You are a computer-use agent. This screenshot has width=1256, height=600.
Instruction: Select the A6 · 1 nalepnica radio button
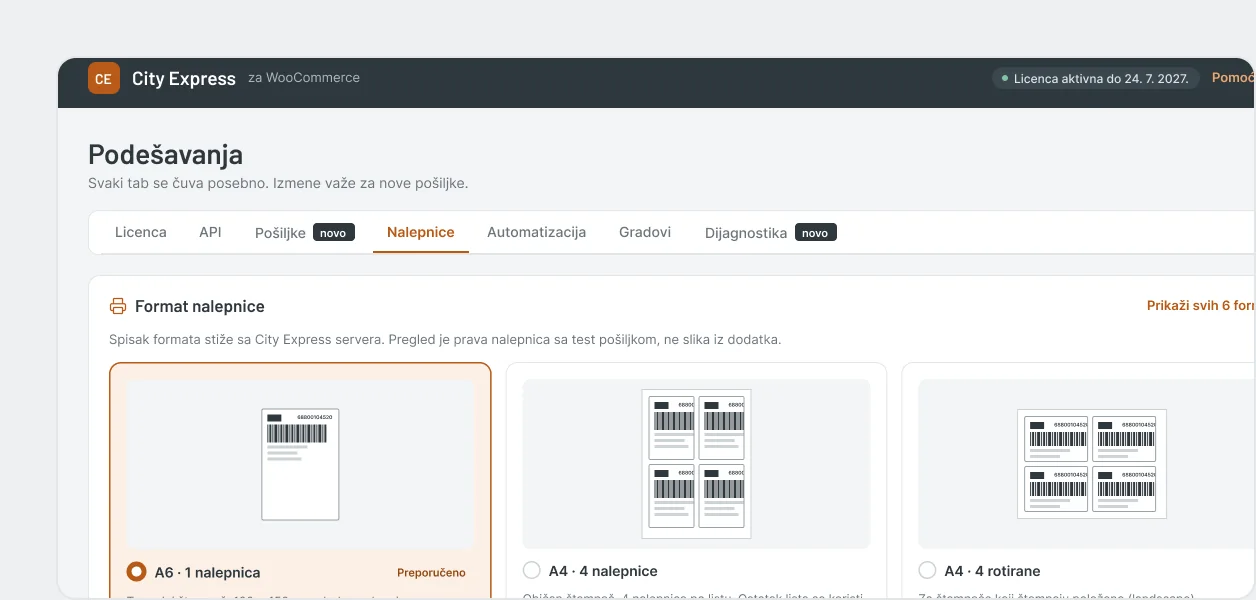coord(137,572)
